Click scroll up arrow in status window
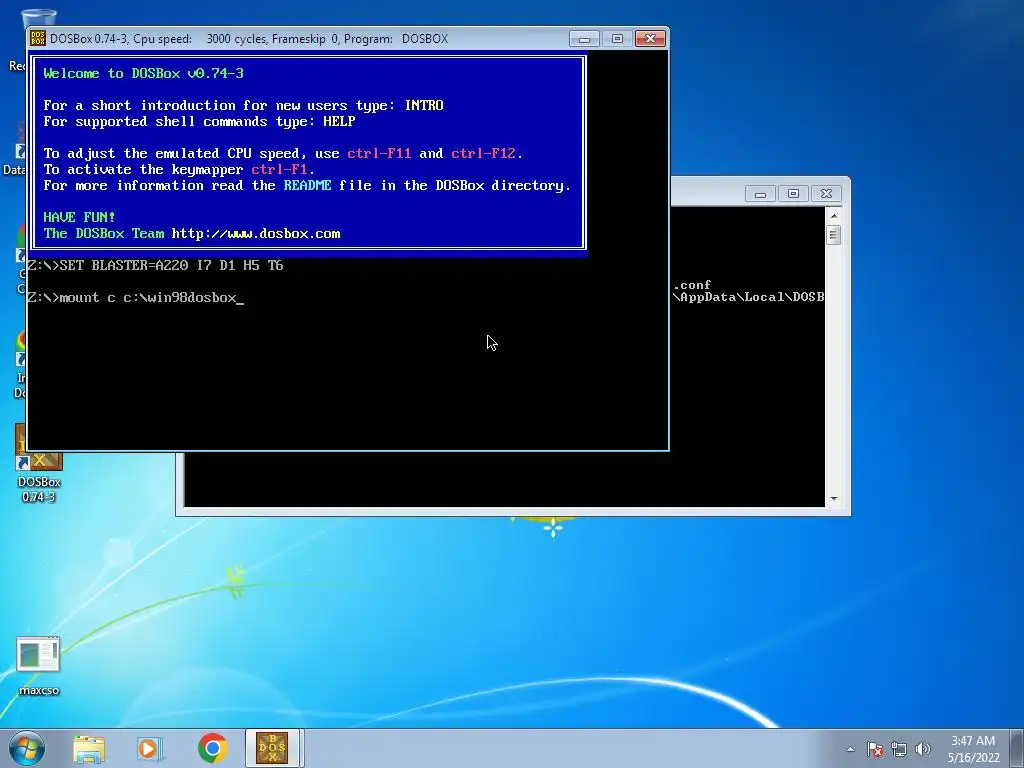 click(x=833, y=216)
